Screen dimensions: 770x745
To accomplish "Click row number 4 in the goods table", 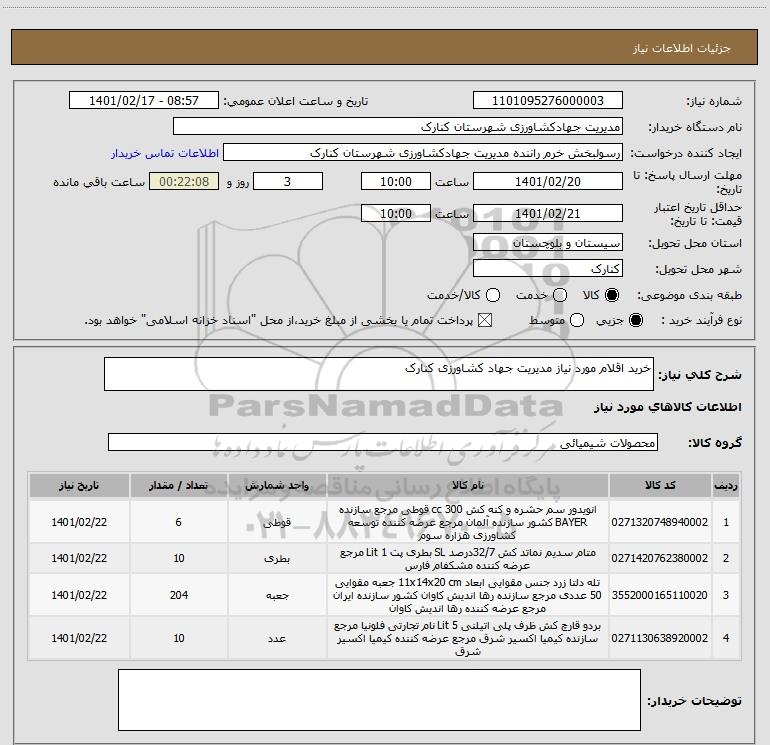I will 726,638.
